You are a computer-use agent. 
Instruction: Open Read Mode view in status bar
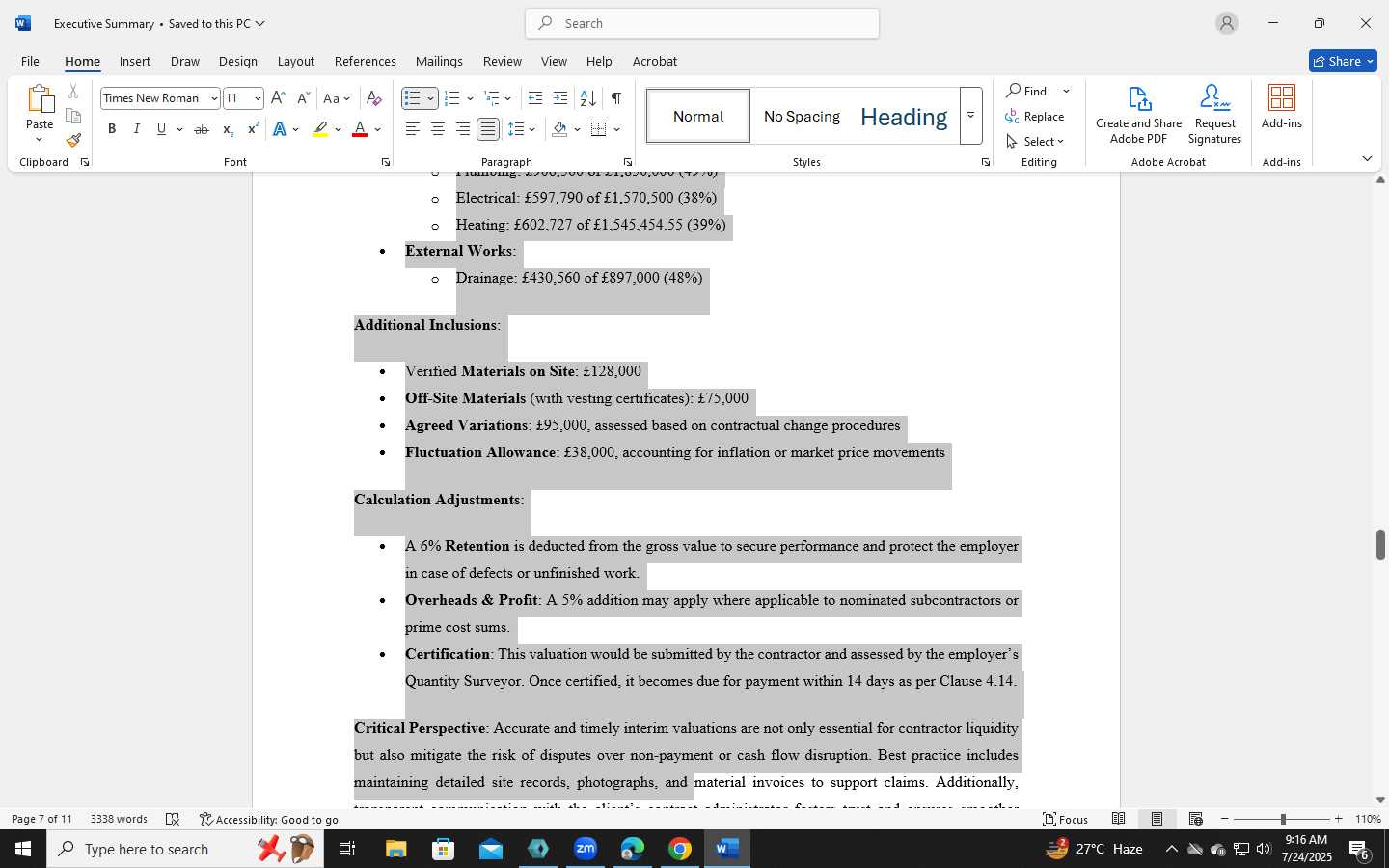(x=1119, y=819)
